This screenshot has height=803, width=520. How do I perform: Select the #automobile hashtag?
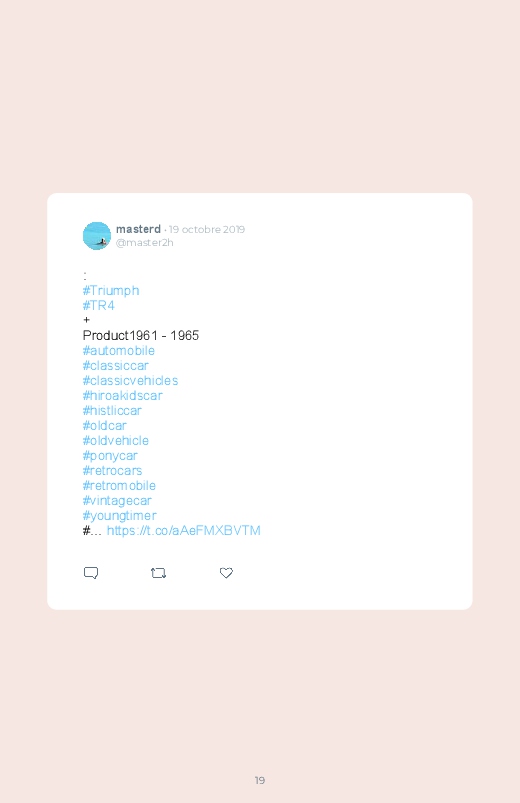[x=118, y=350]
